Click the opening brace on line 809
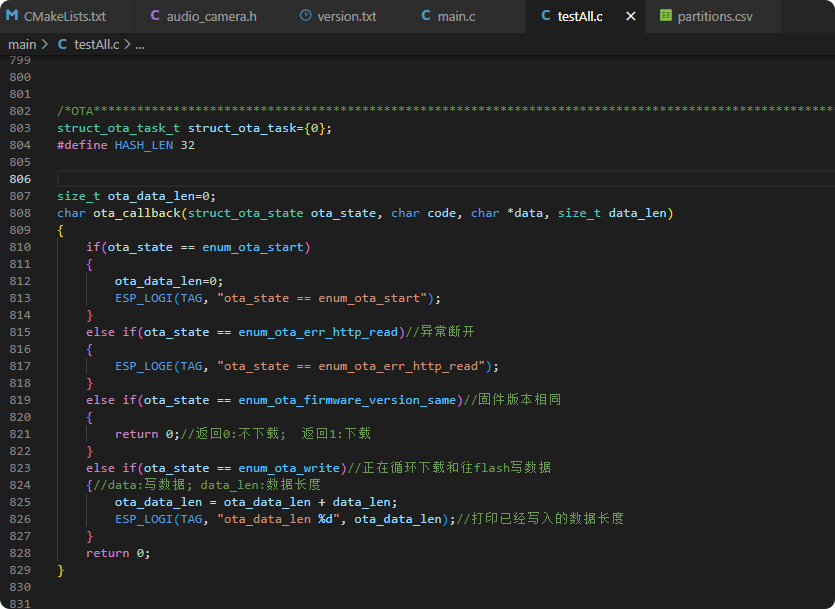 click(61, 230)
